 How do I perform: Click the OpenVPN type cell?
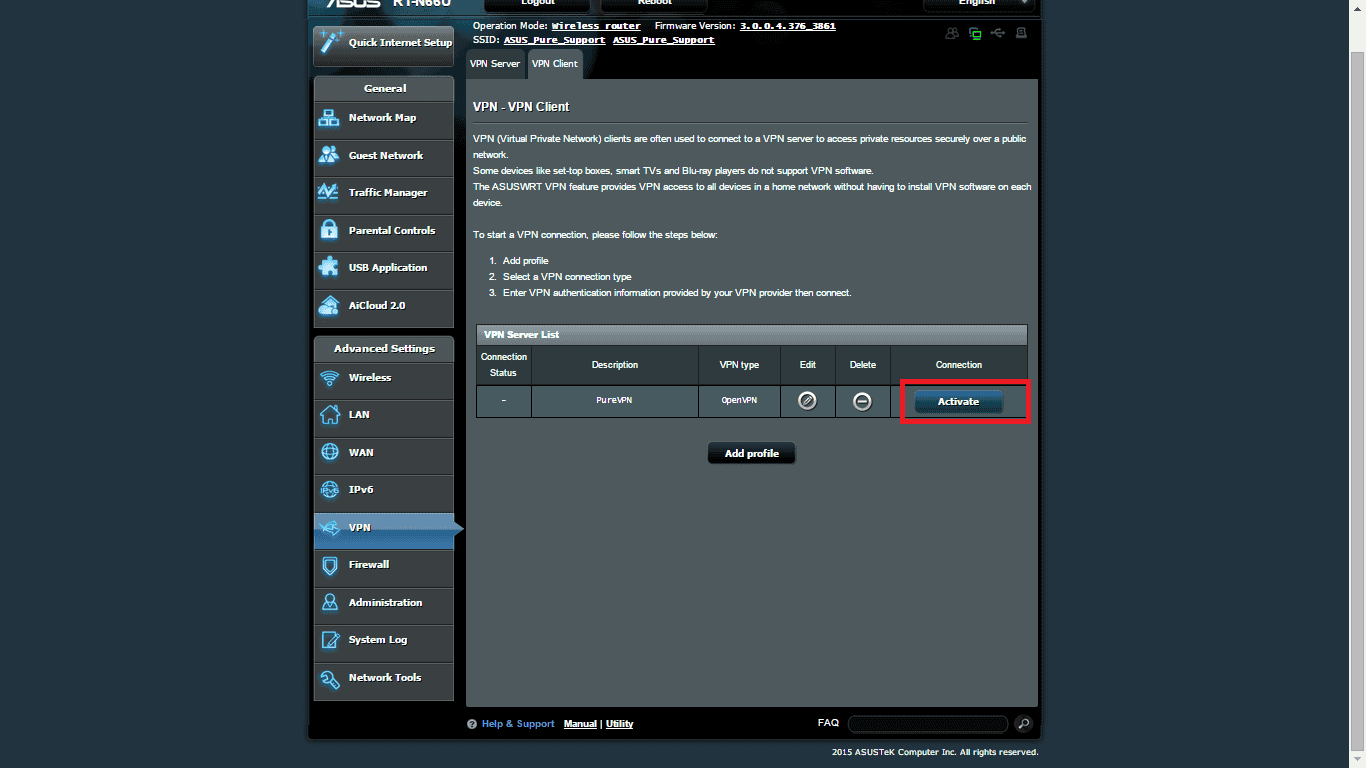pos(739,400)
